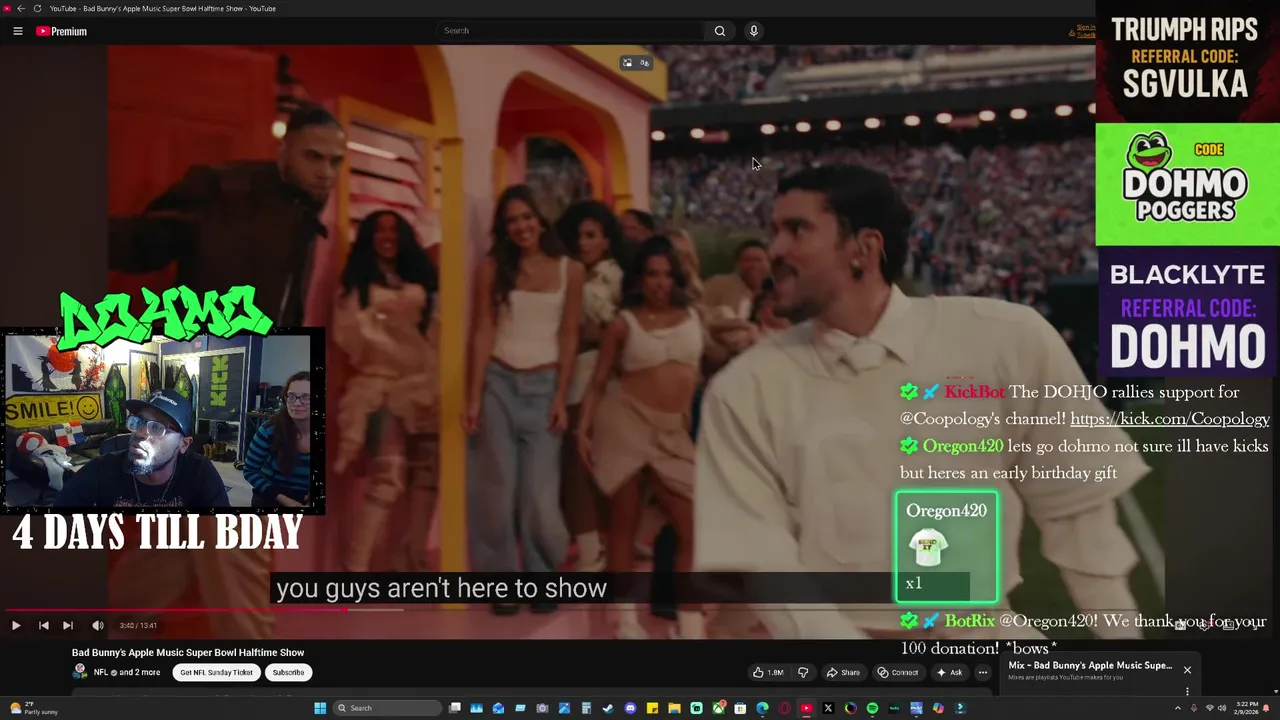Screen dimensions: 1280x720
Task: Open Xbox app from the taskbar
Action: (719, 708)
